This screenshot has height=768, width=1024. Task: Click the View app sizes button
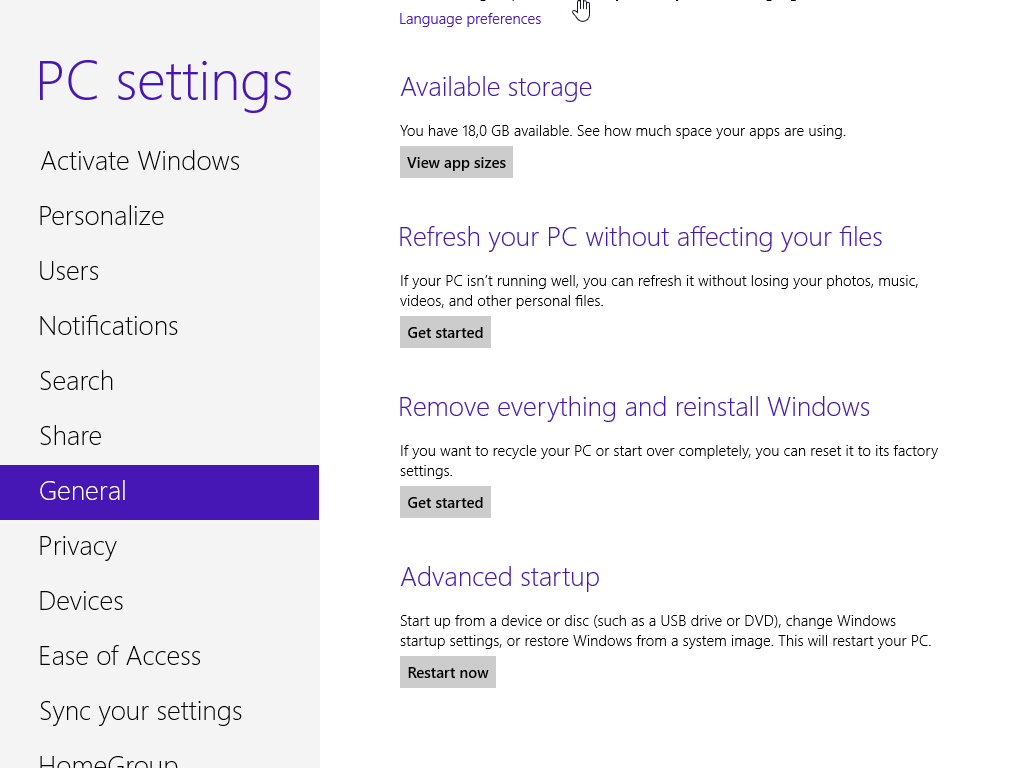click(x=456, y=163)
